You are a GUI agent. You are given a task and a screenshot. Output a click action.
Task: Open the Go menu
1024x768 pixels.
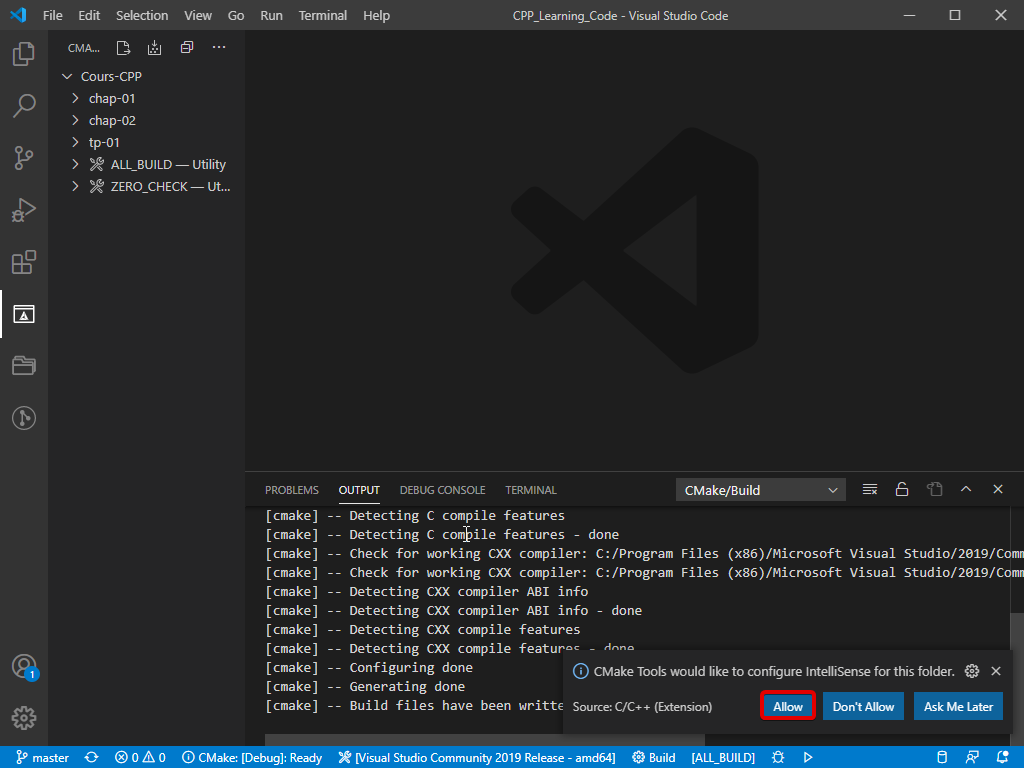[x=236, y=16]
